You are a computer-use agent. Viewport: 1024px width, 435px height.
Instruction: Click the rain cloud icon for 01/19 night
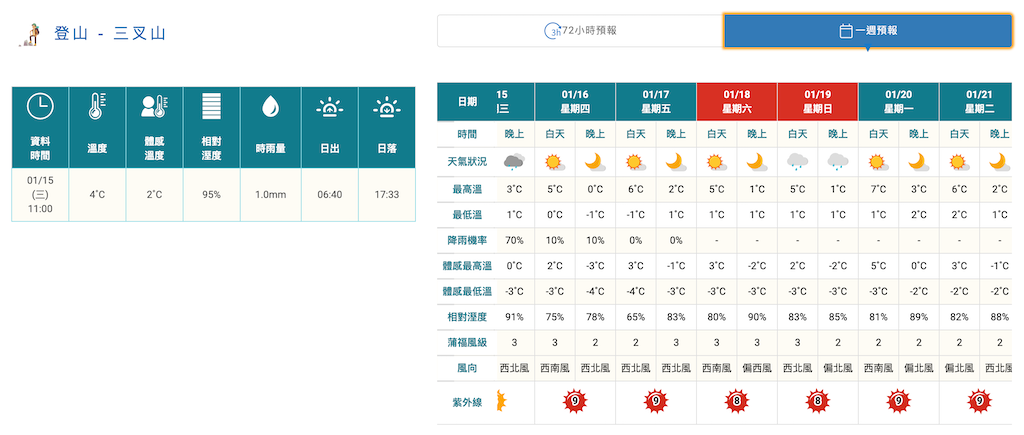coord(838,162)
